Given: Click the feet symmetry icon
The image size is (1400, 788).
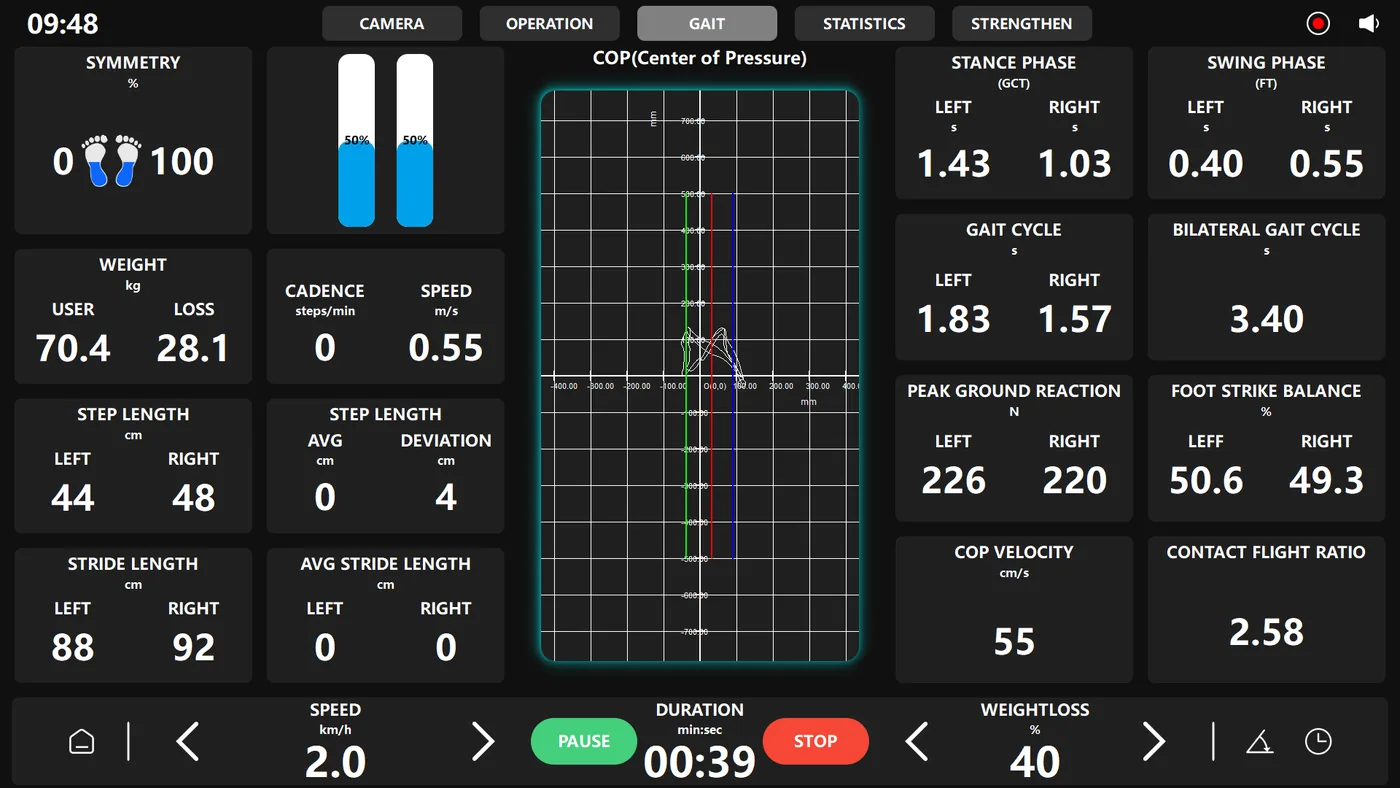Looking at the screenshot, I should [112, 160].
